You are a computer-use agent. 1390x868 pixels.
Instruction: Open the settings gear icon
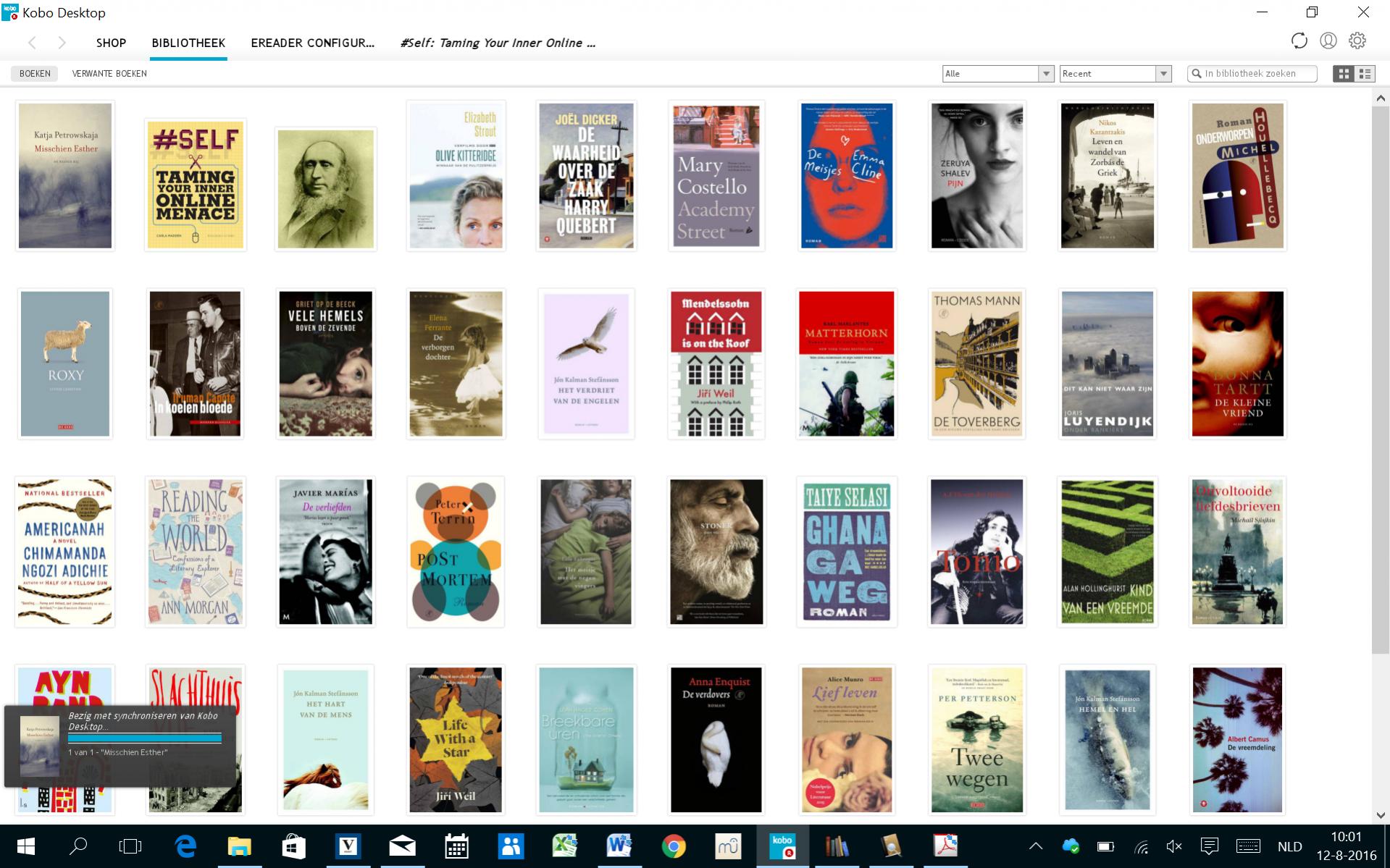pos(1357,41)
